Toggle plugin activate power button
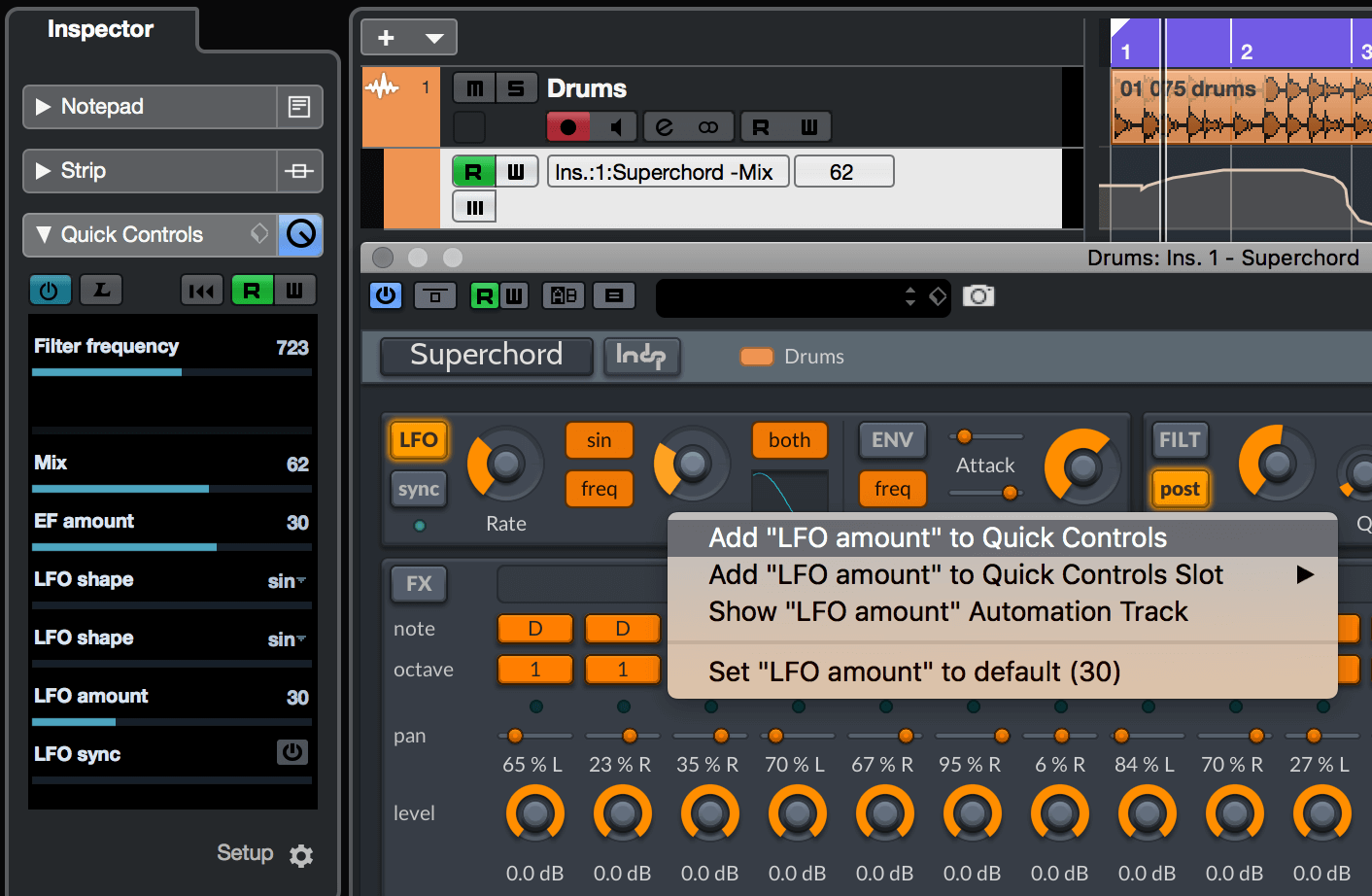1372x896 pixels. 386,295
